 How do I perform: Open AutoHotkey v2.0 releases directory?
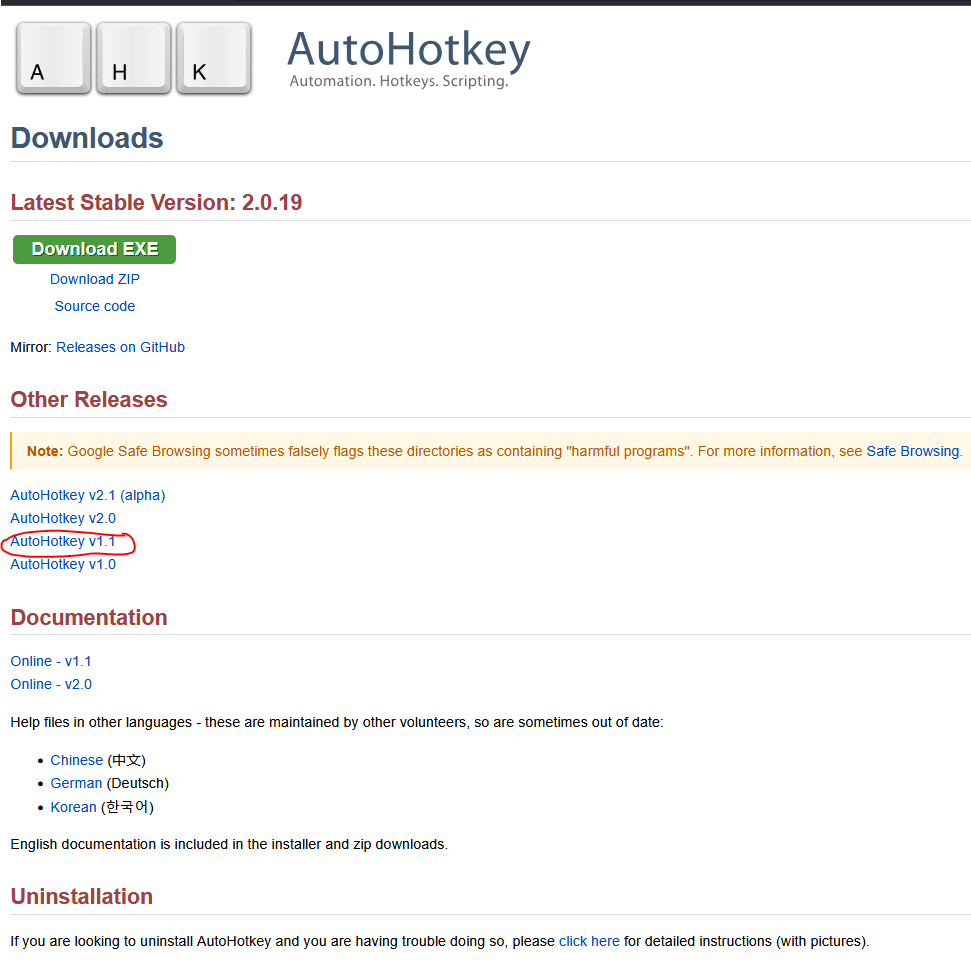click(x=63, y=518)
